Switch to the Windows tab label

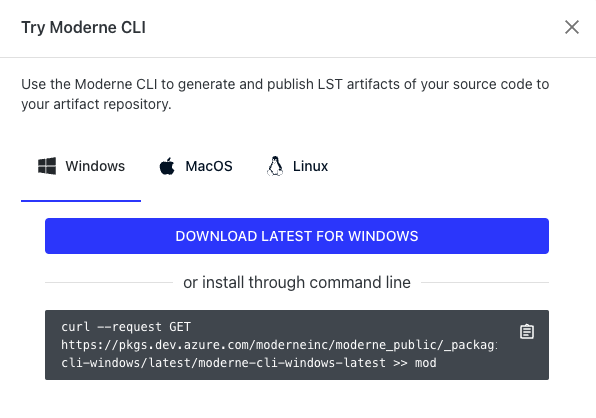pos(95,166)
